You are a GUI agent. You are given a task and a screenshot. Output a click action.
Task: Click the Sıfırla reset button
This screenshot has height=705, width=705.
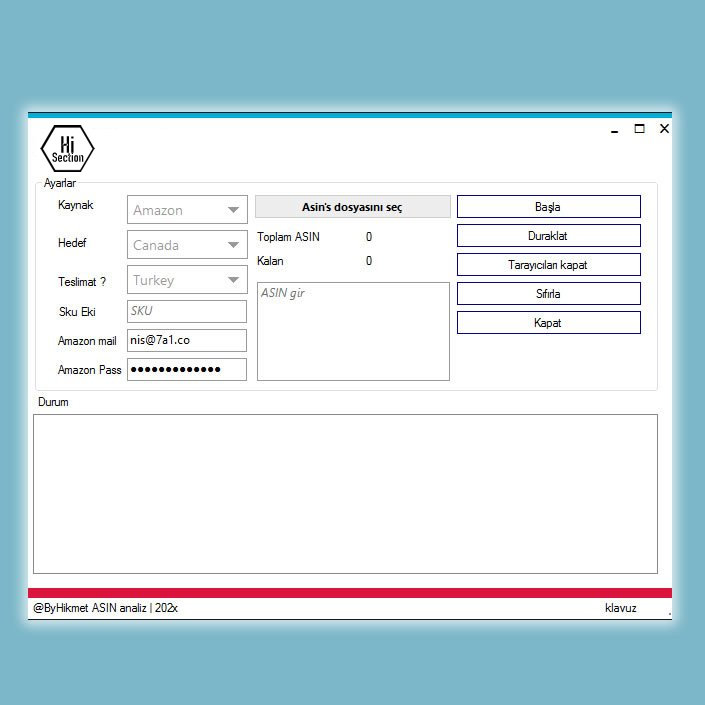(x=548, y=294)
